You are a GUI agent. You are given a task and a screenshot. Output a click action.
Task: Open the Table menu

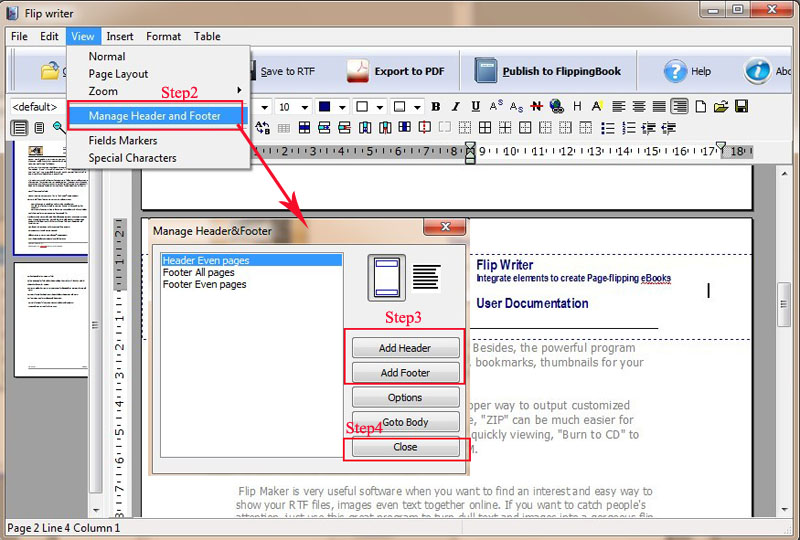point(207,36)
